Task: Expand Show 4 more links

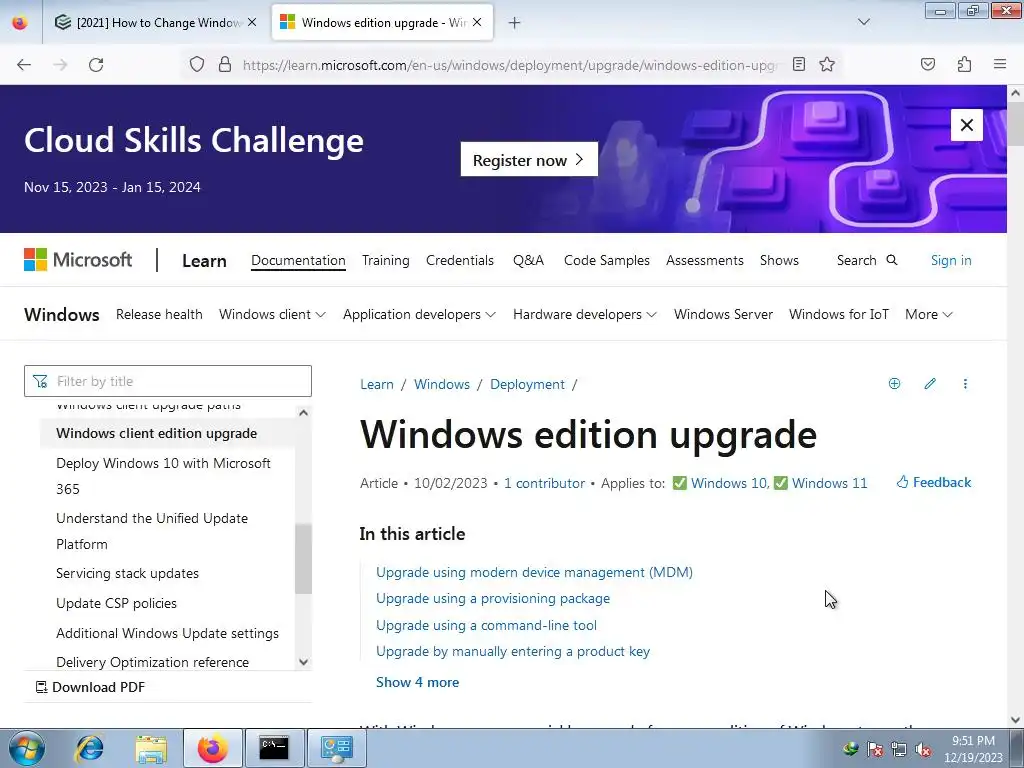Action: coord(417,682)
